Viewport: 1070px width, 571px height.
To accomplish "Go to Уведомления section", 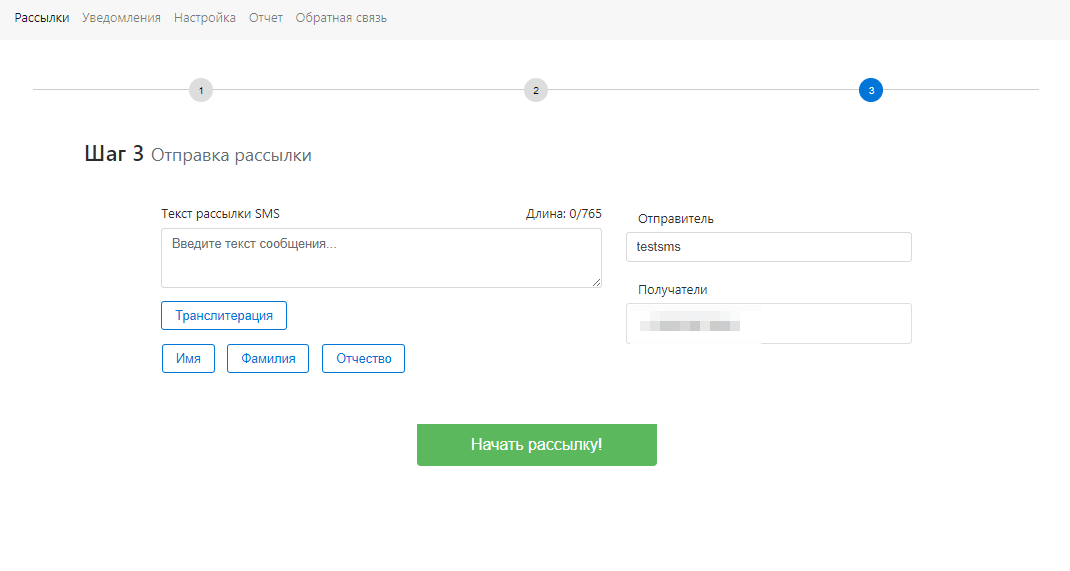I will point(121,18).
